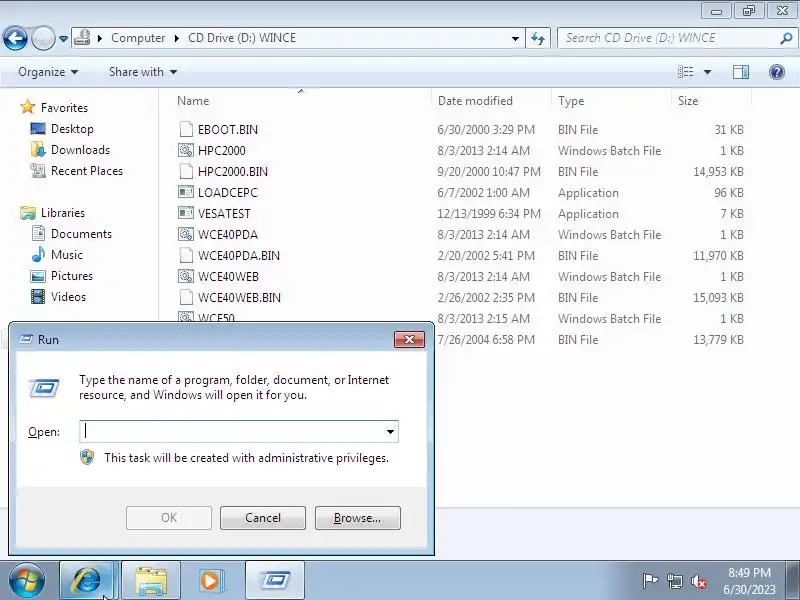Select the WCE40WEB batch file icon
Viewport: 800px width, 600px height.
(186, 276)
